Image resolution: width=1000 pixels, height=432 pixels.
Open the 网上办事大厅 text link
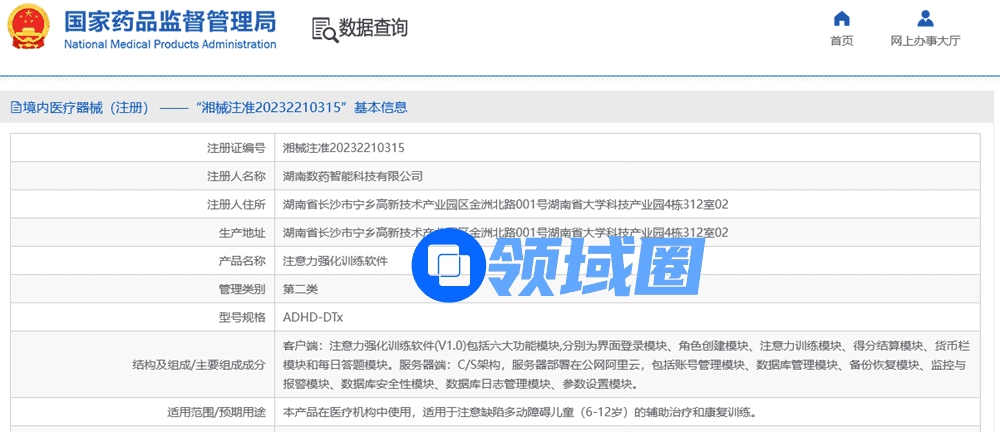tap(925, 41)
